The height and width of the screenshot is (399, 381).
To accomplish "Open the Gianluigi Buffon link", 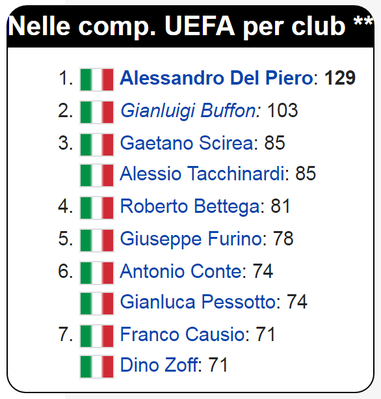I will [x=190, y=110].
